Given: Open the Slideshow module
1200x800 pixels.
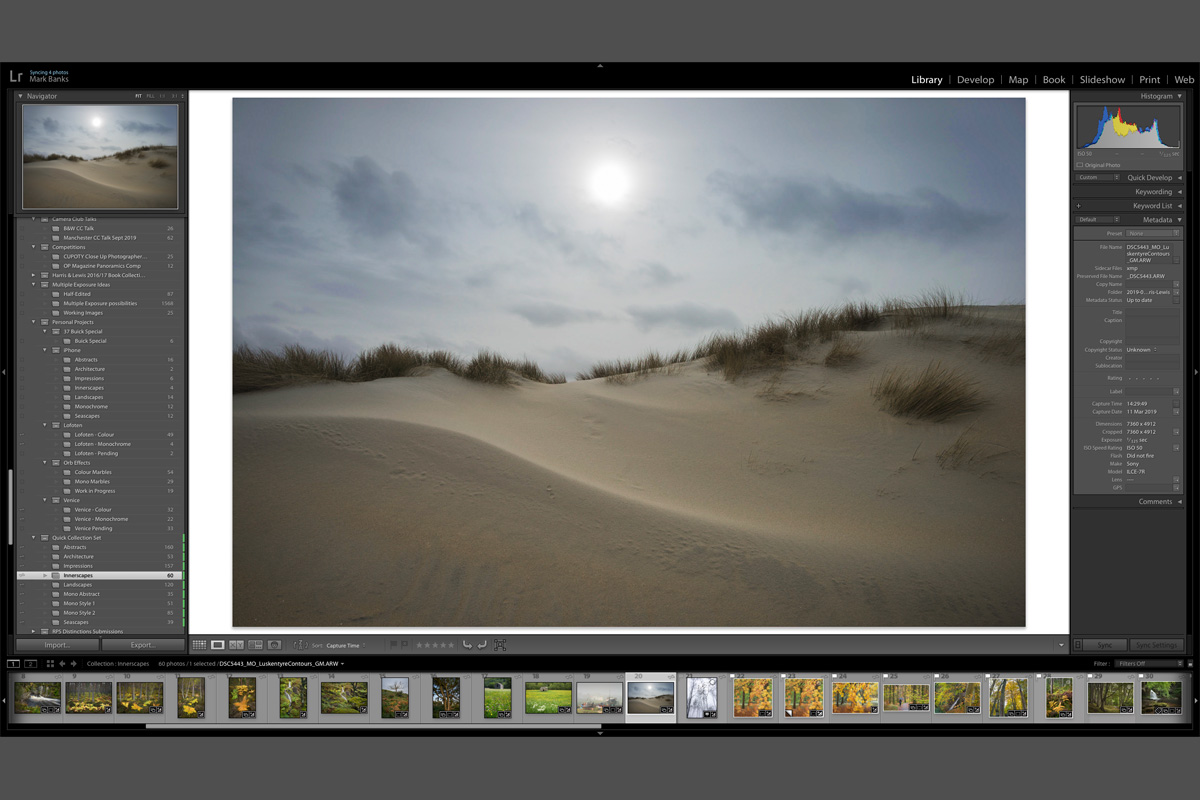Looking at the screenshot, I should click(1102, 80).
